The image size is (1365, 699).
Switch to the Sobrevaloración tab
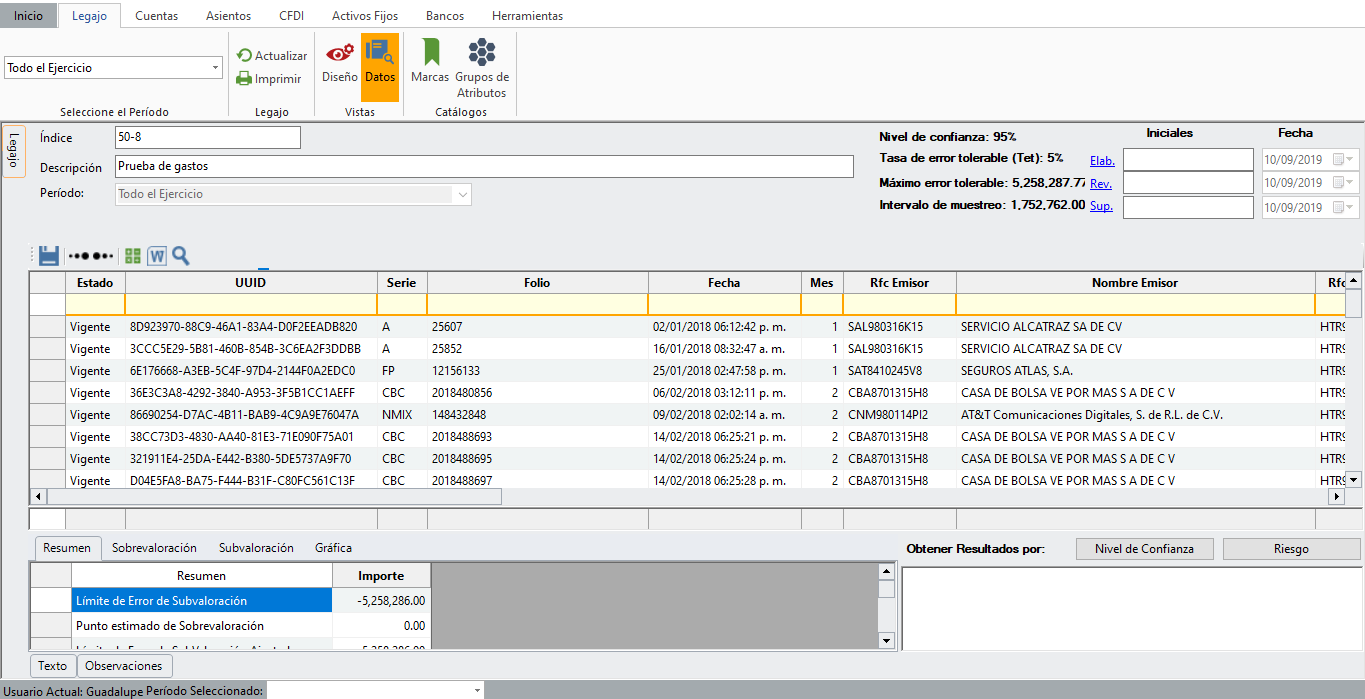154,548
